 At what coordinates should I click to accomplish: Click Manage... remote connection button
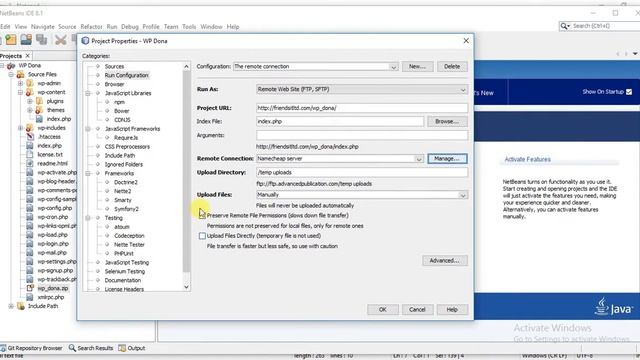[447, 158]
